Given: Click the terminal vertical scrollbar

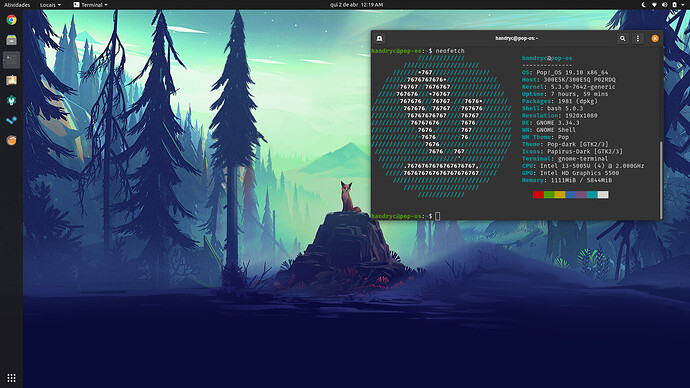Looking at the screenshot, I should pyautogui.click(x=661, y=180).
